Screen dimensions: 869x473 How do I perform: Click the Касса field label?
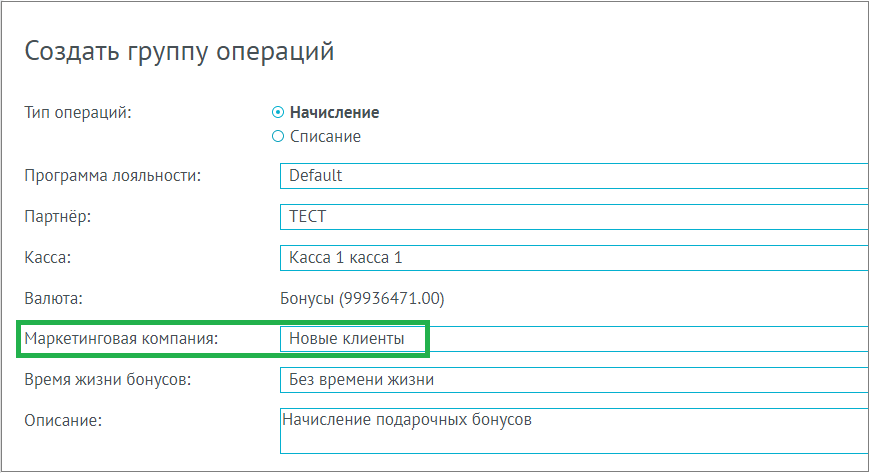point(48,258)
